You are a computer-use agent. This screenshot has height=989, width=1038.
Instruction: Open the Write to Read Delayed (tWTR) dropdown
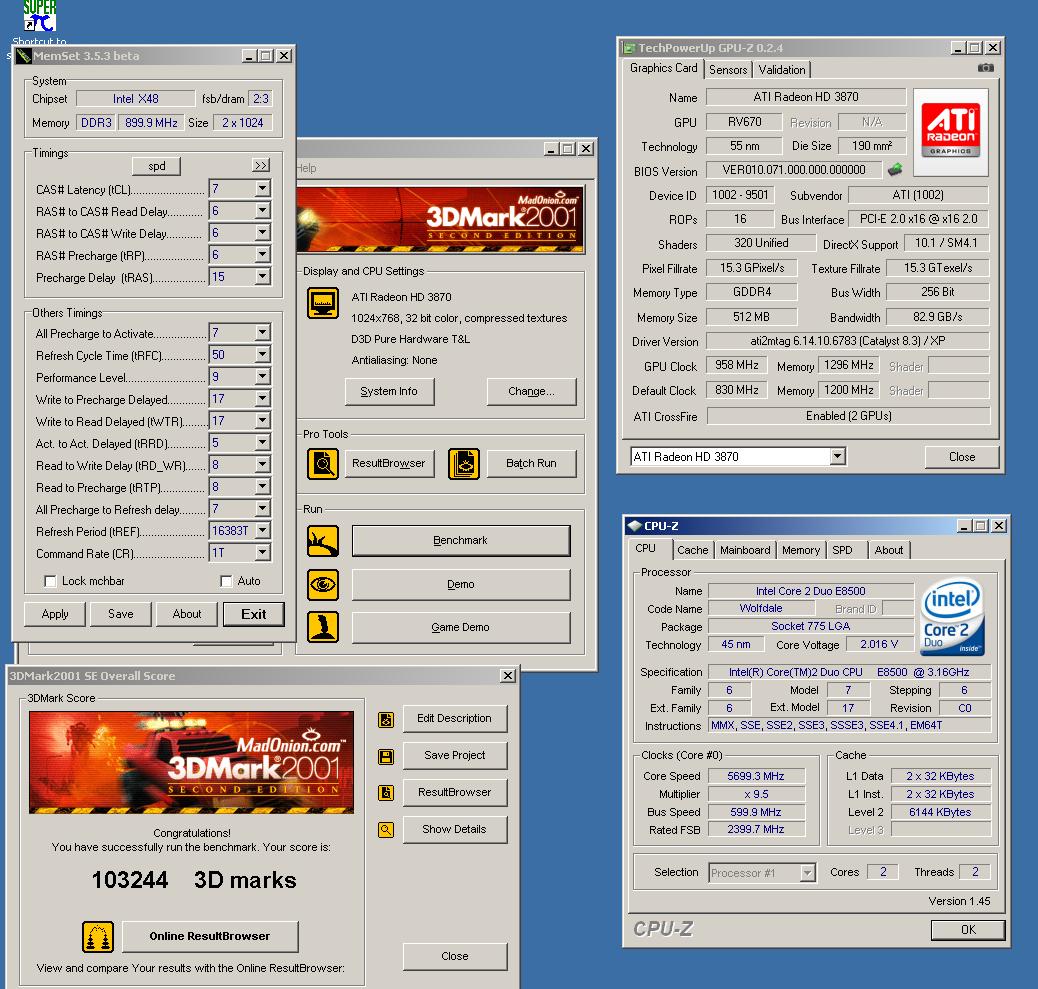tap(263, 421)
